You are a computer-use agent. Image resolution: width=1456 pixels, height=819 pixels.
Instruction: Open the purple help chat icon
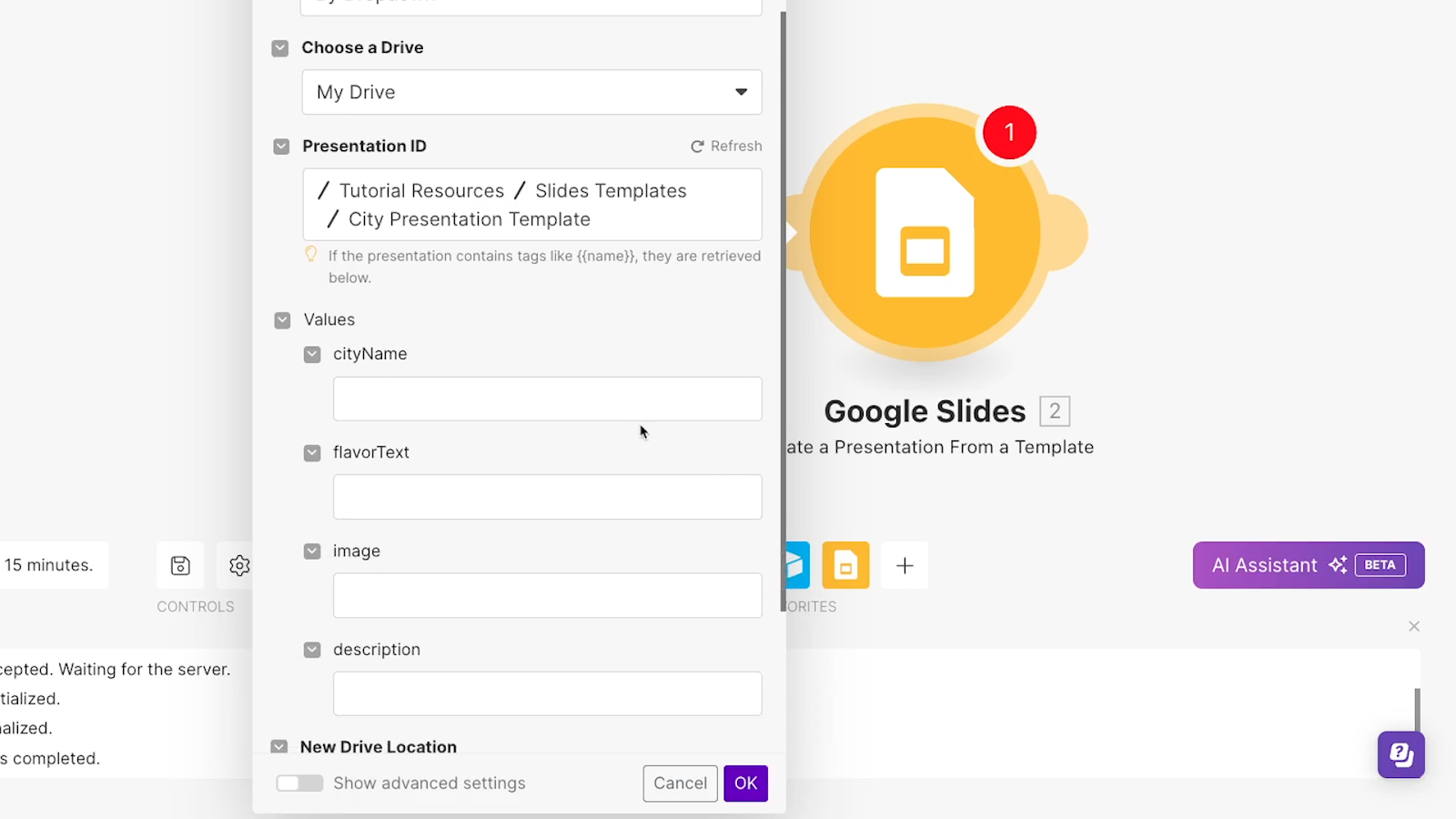pos(1400,754)
